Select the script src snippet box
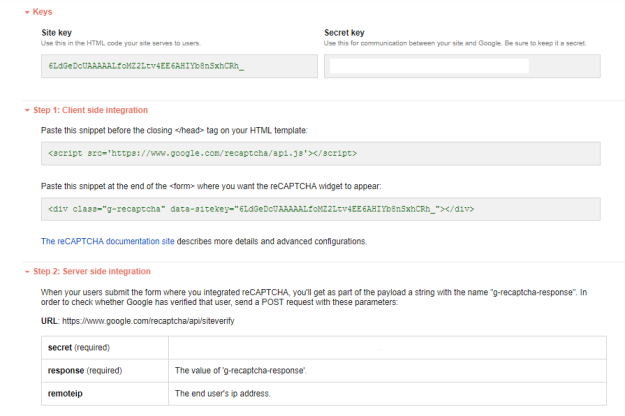The image size is (625, 416). point(321,153)
